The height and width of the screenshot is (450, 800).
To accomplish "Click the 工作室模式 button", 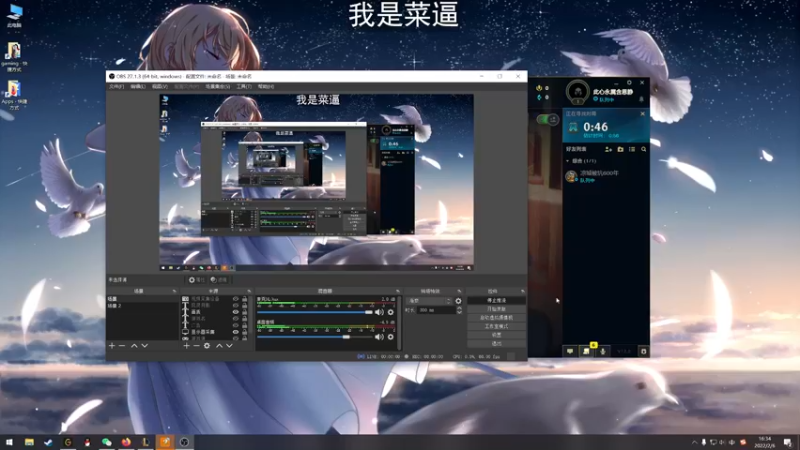I will click(496, 327).
